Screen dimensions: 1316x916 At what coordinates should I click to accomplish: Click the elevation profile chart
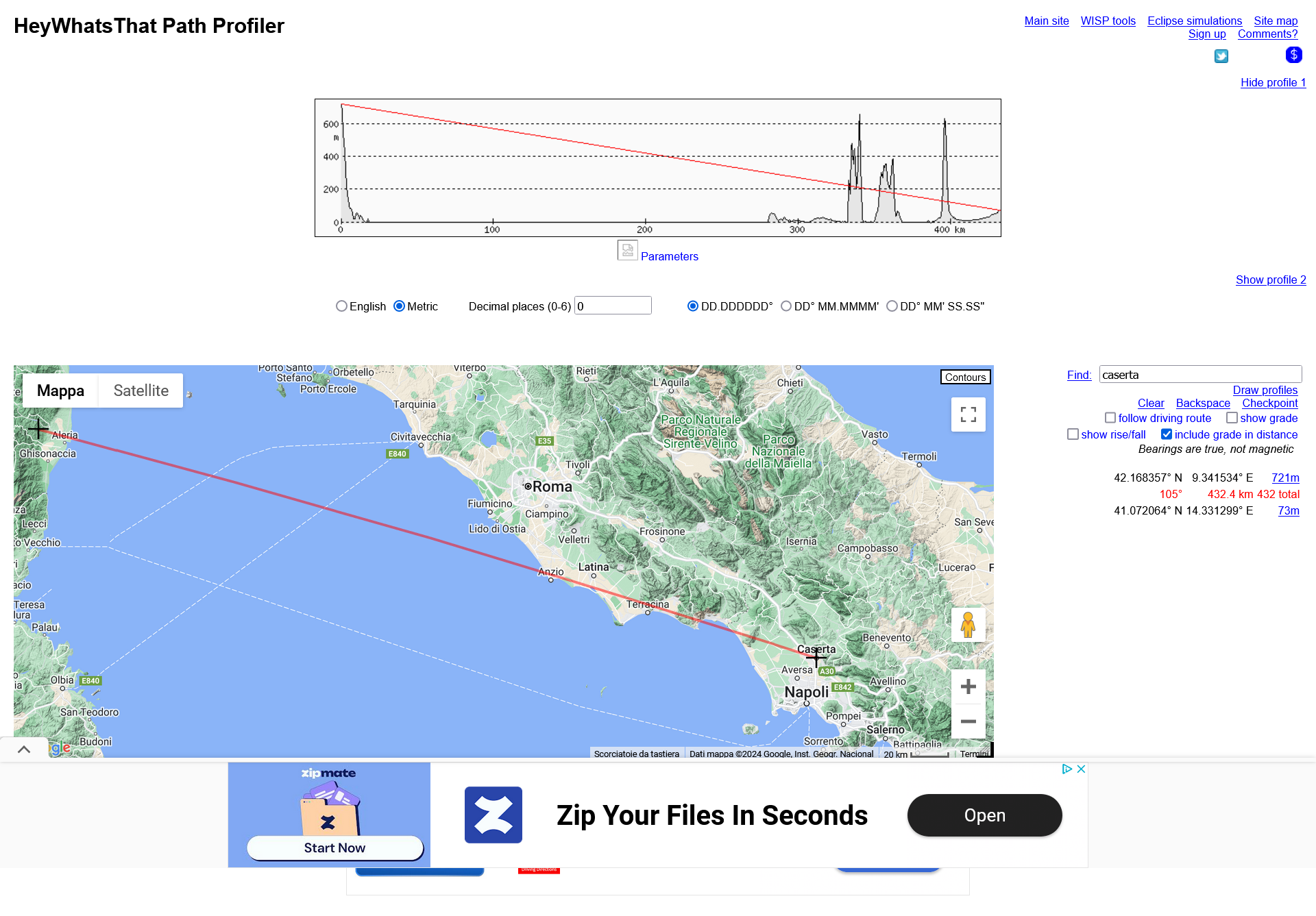658,168
